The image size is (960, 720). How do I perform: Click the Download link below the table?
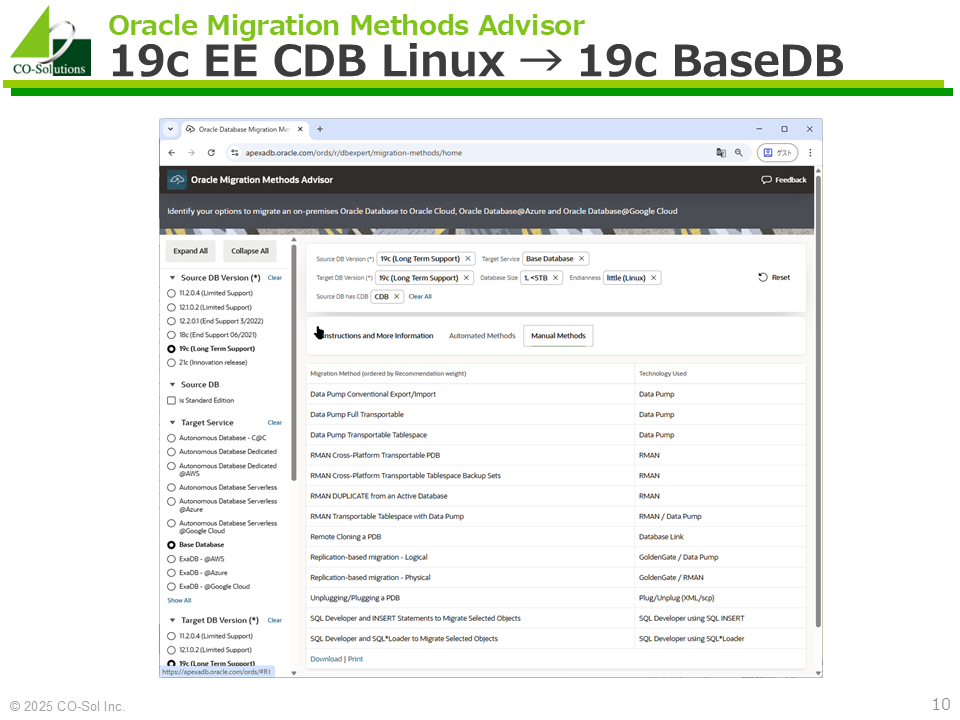click(x=326, y=659)
